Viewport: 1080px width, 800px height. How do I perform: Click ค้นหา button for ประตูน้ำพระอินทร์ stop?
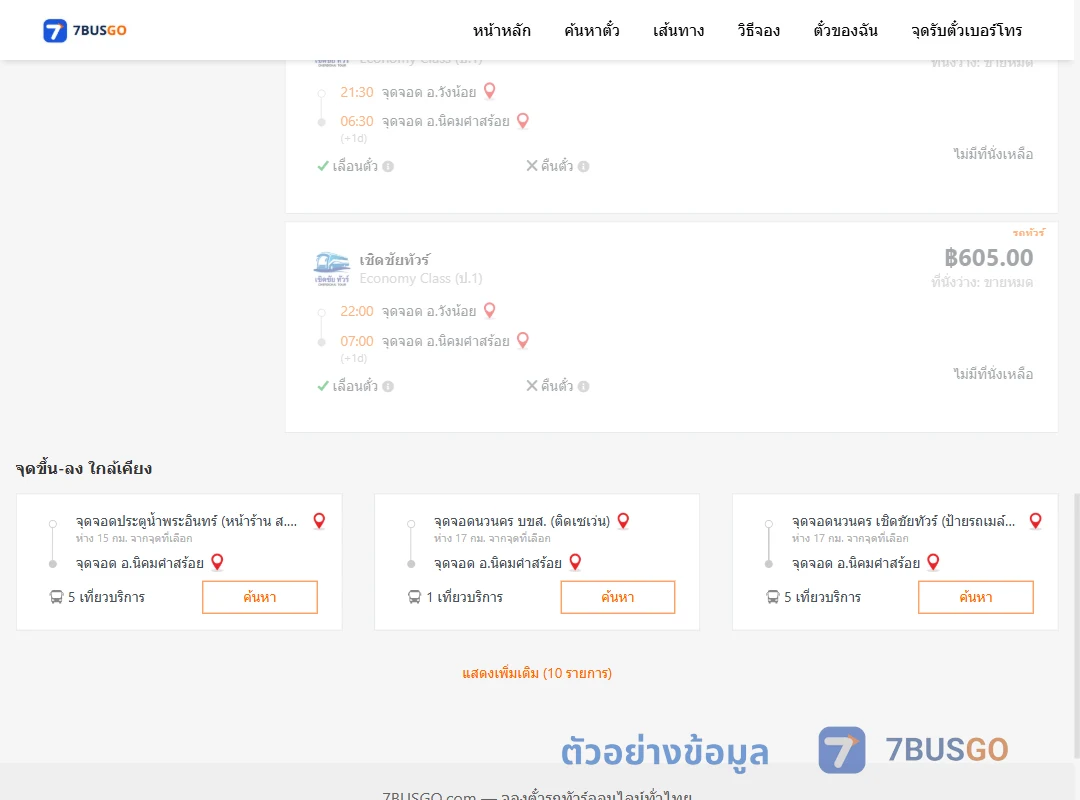(x=260, y=597)
